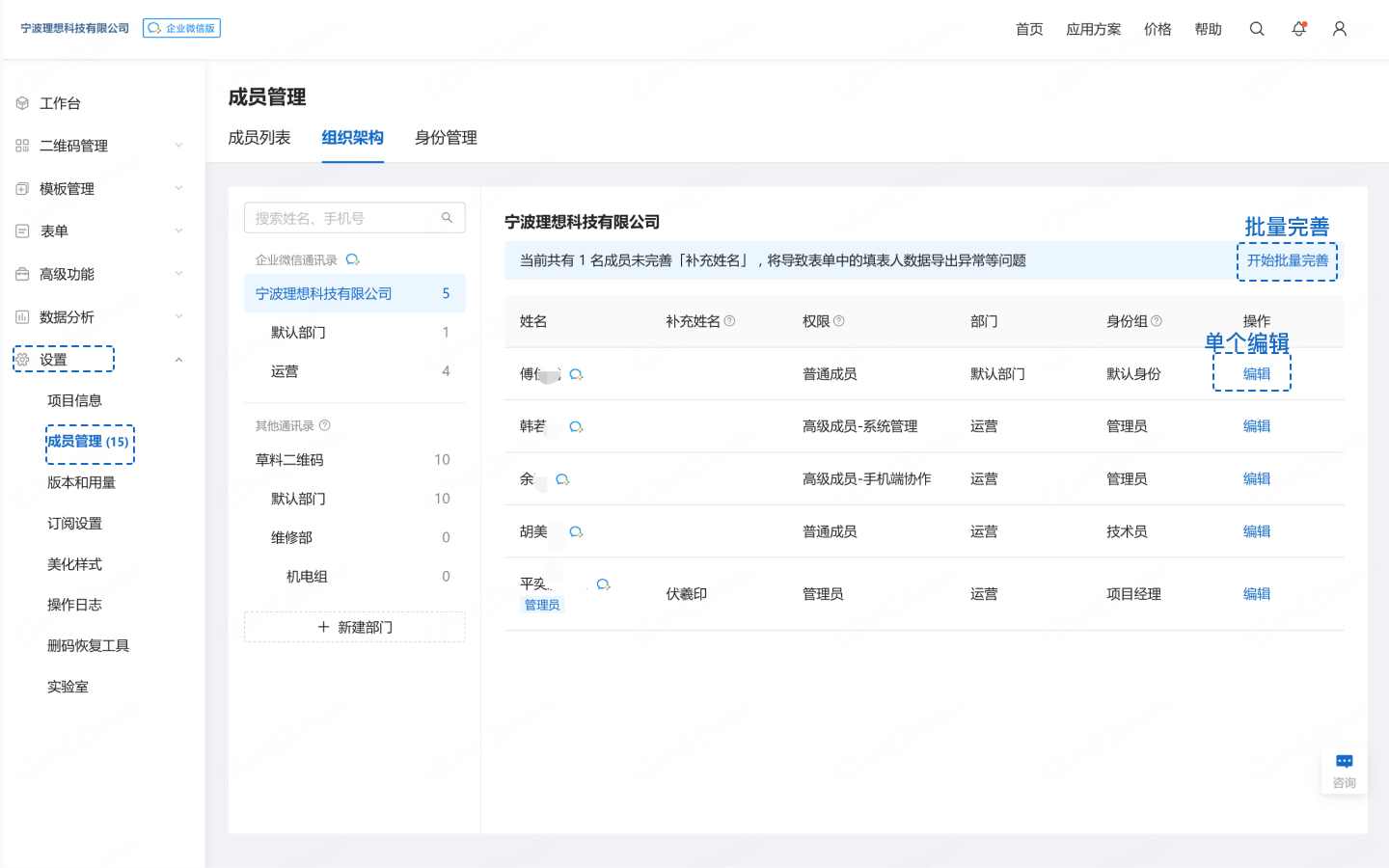Open 美化样式 in sidebar

tap(74, 564)
